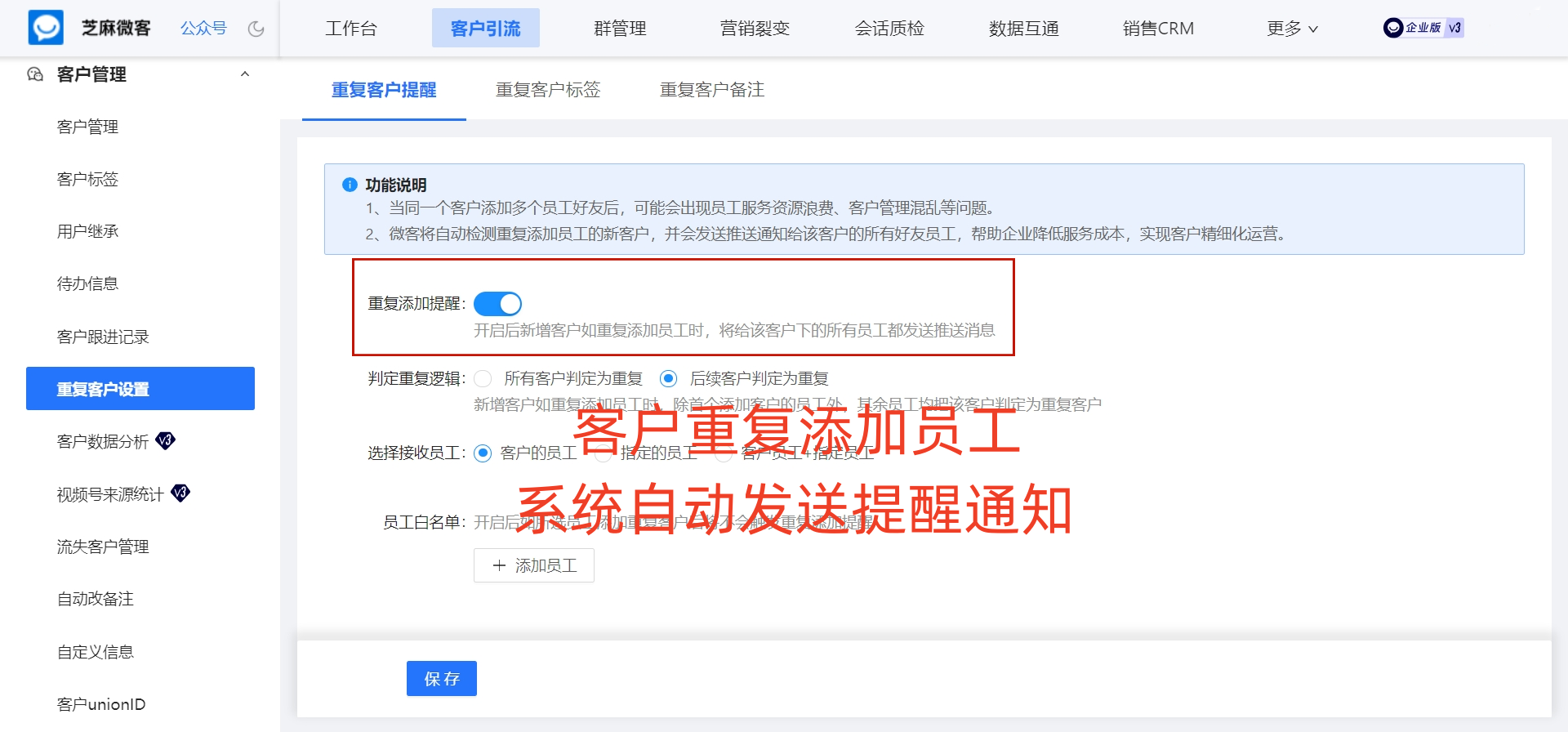
Task: Collapse the 客户管理 sidebar section
Action: pos(244,74)
